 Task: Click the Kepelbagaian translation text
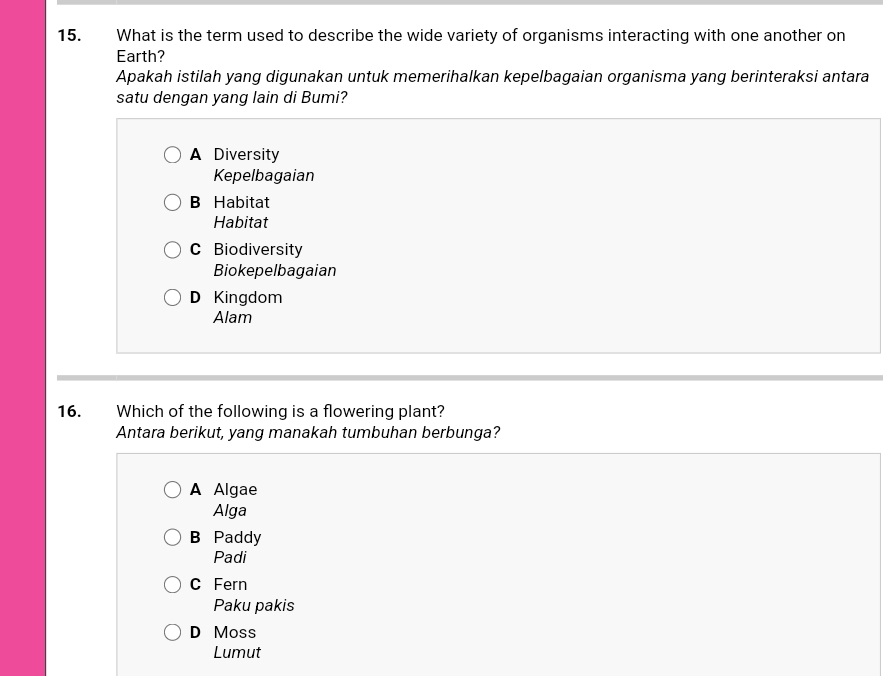click(x=264, y=176)
